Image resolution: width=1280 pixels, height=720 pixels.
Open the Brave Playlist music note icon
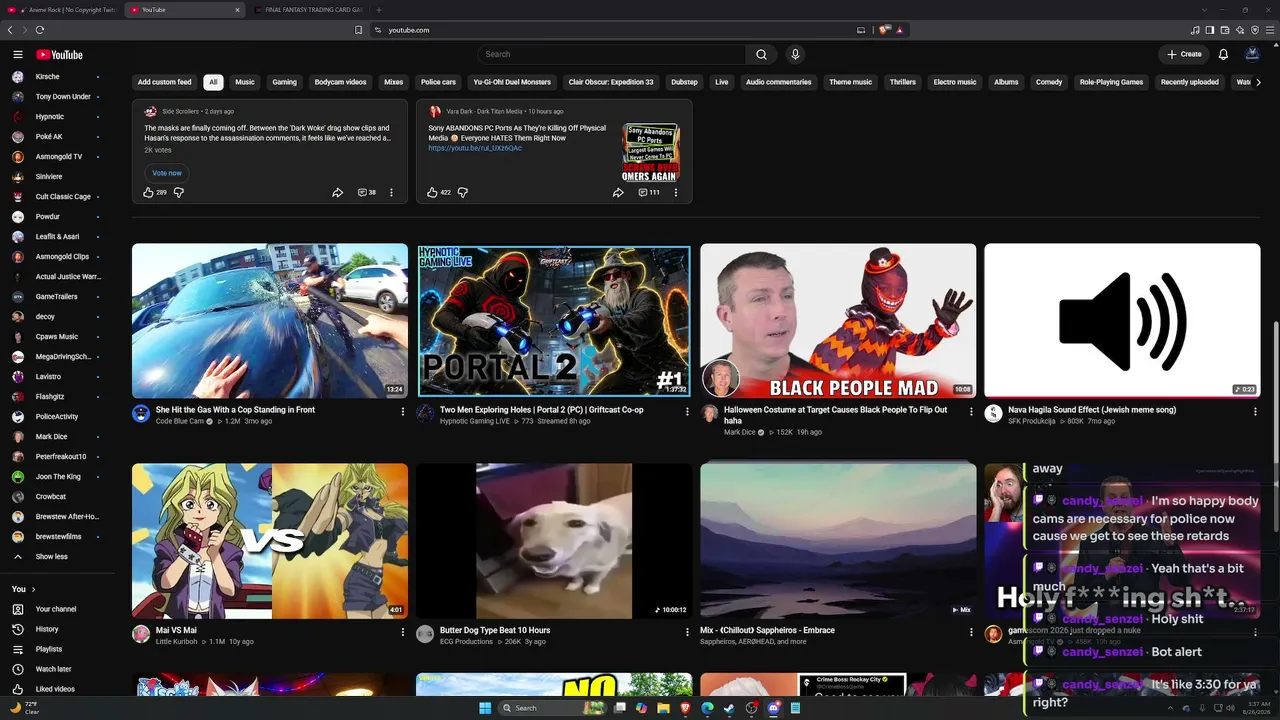click(1195, 30)
